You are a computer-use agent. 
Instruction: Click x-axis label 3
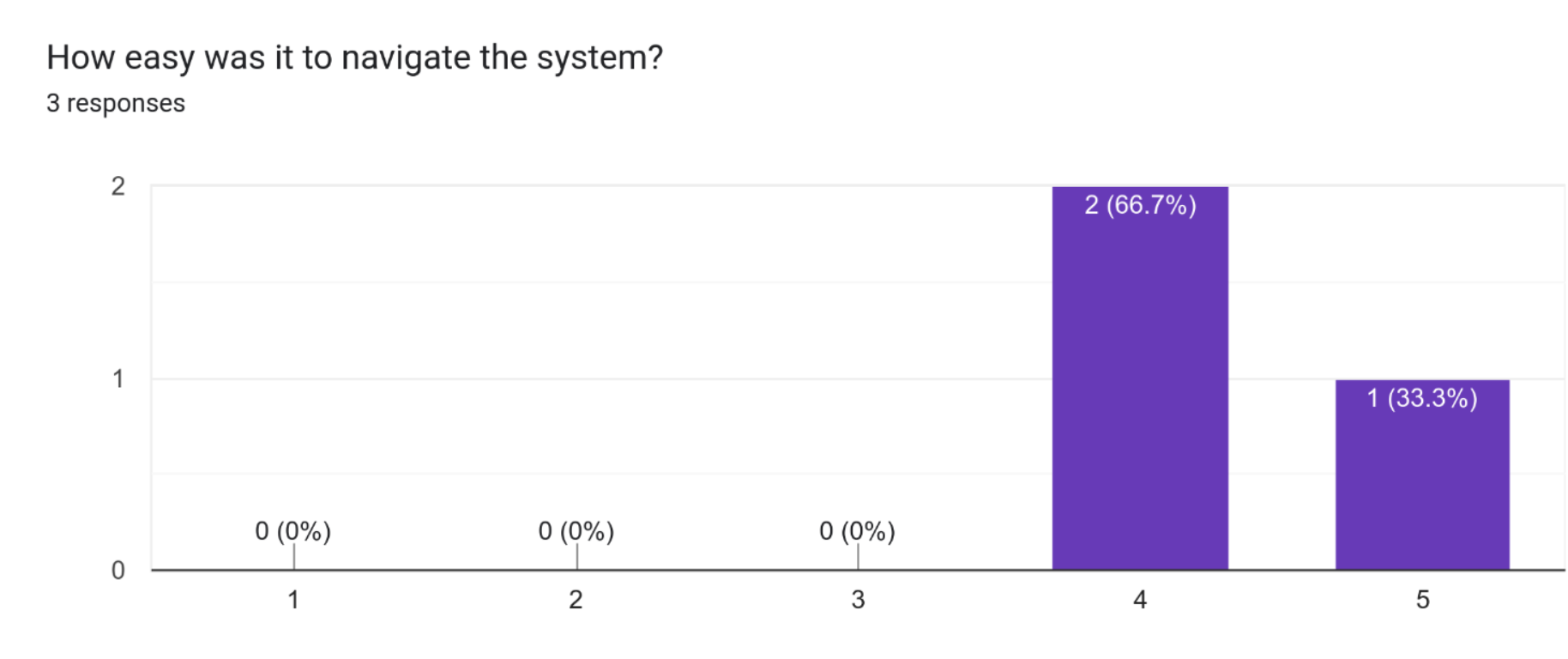coord(858,600)
